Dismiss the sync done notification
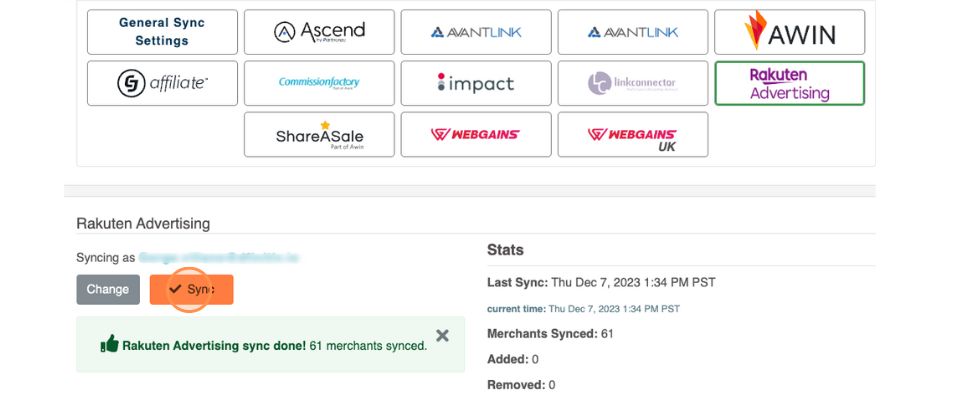Viewport: 970px width, 403px height. point(443,336)
